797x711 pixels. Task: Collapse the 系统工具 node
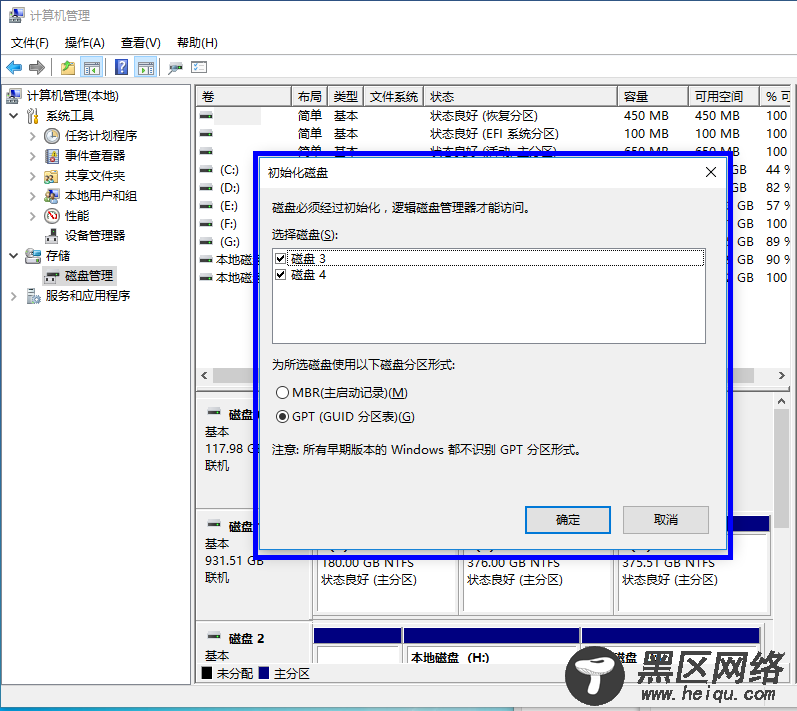coord(14,116)
